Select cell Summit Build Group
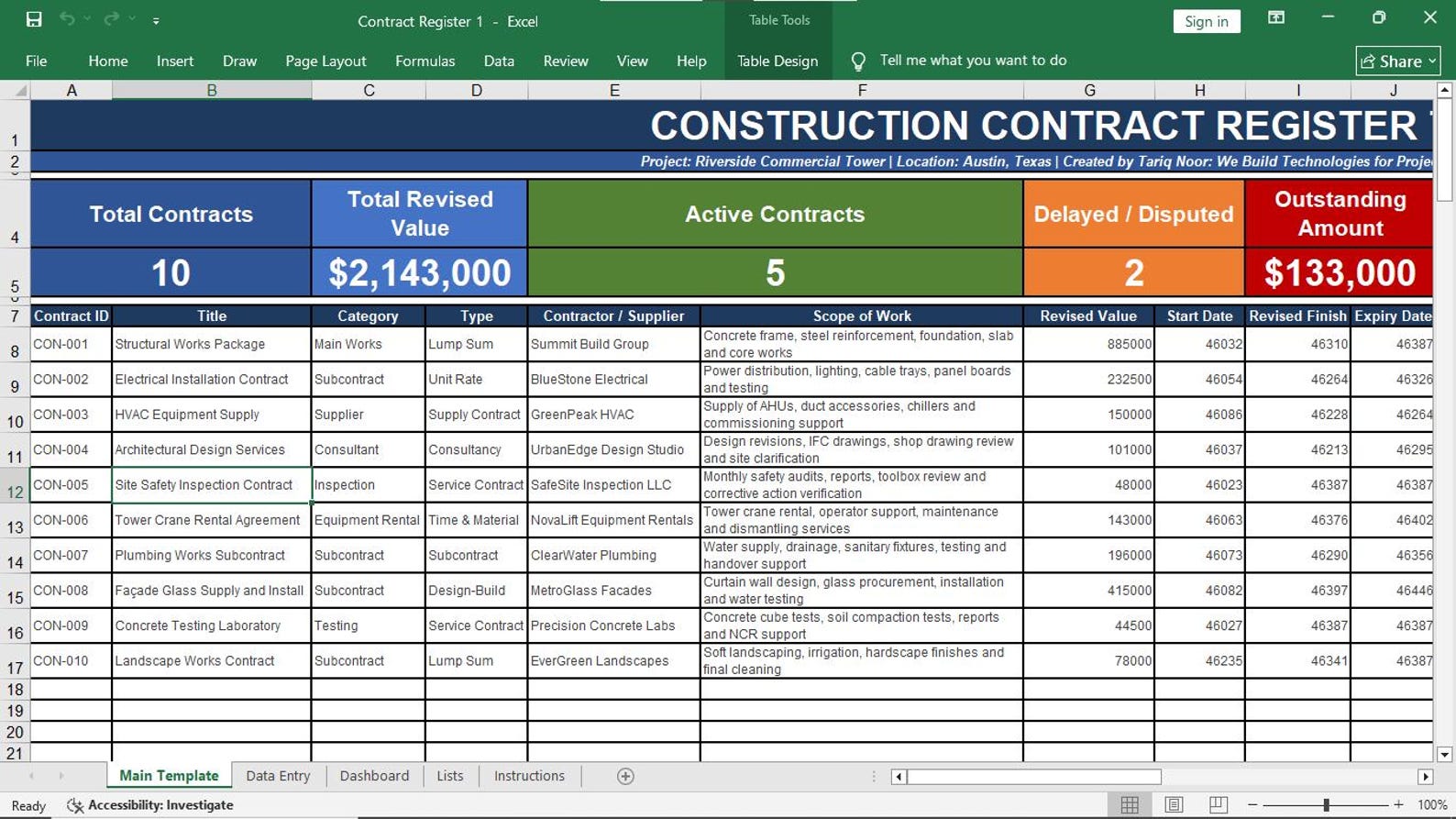1456x819 pixels. 614,344
